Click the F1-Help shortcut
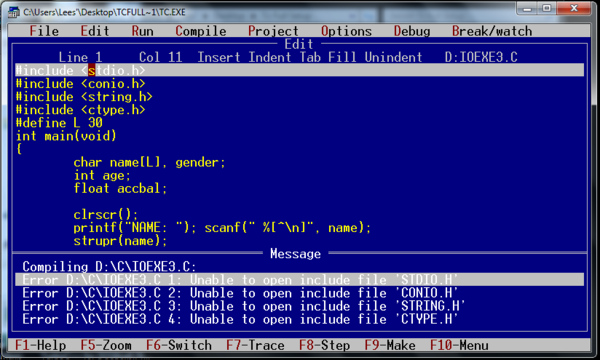The height and width of the screenshot is (360, 600). click(41, 345)
